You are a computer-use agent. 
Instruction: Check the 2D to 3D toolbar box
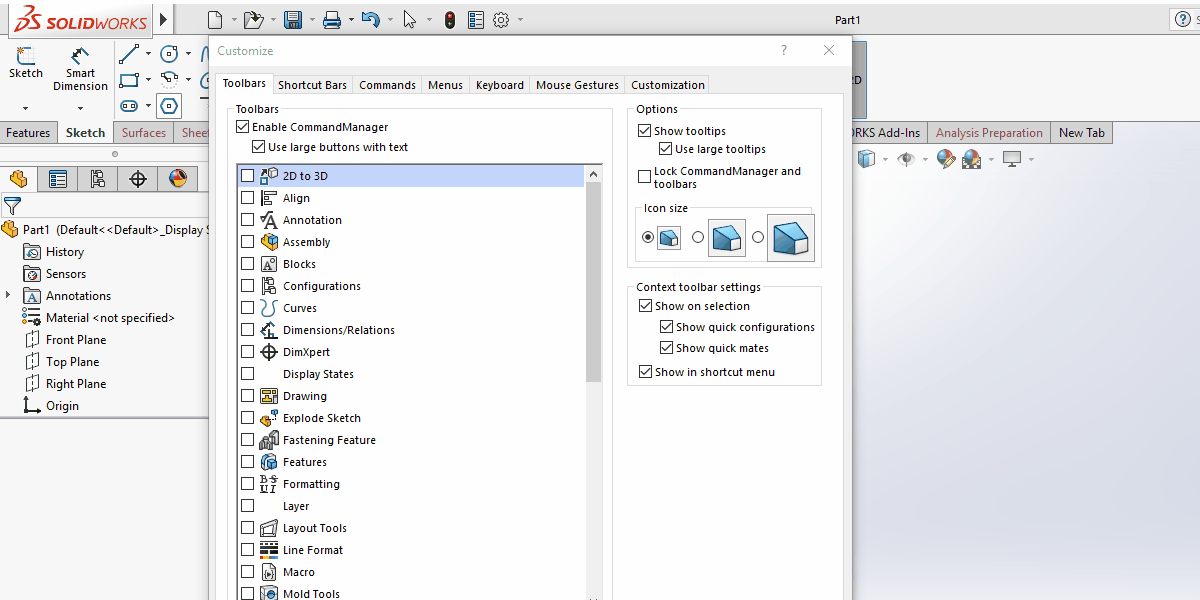point(248,176)
